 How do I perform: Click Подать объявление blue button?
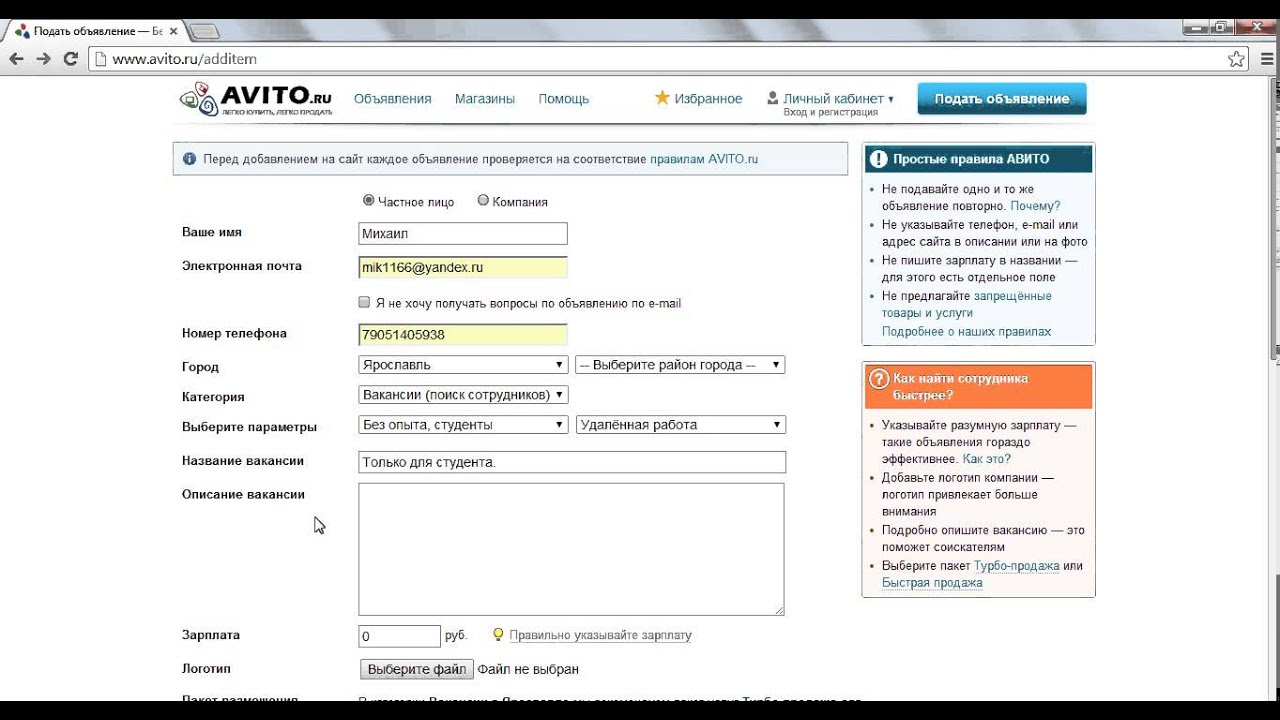(1002, 99)
